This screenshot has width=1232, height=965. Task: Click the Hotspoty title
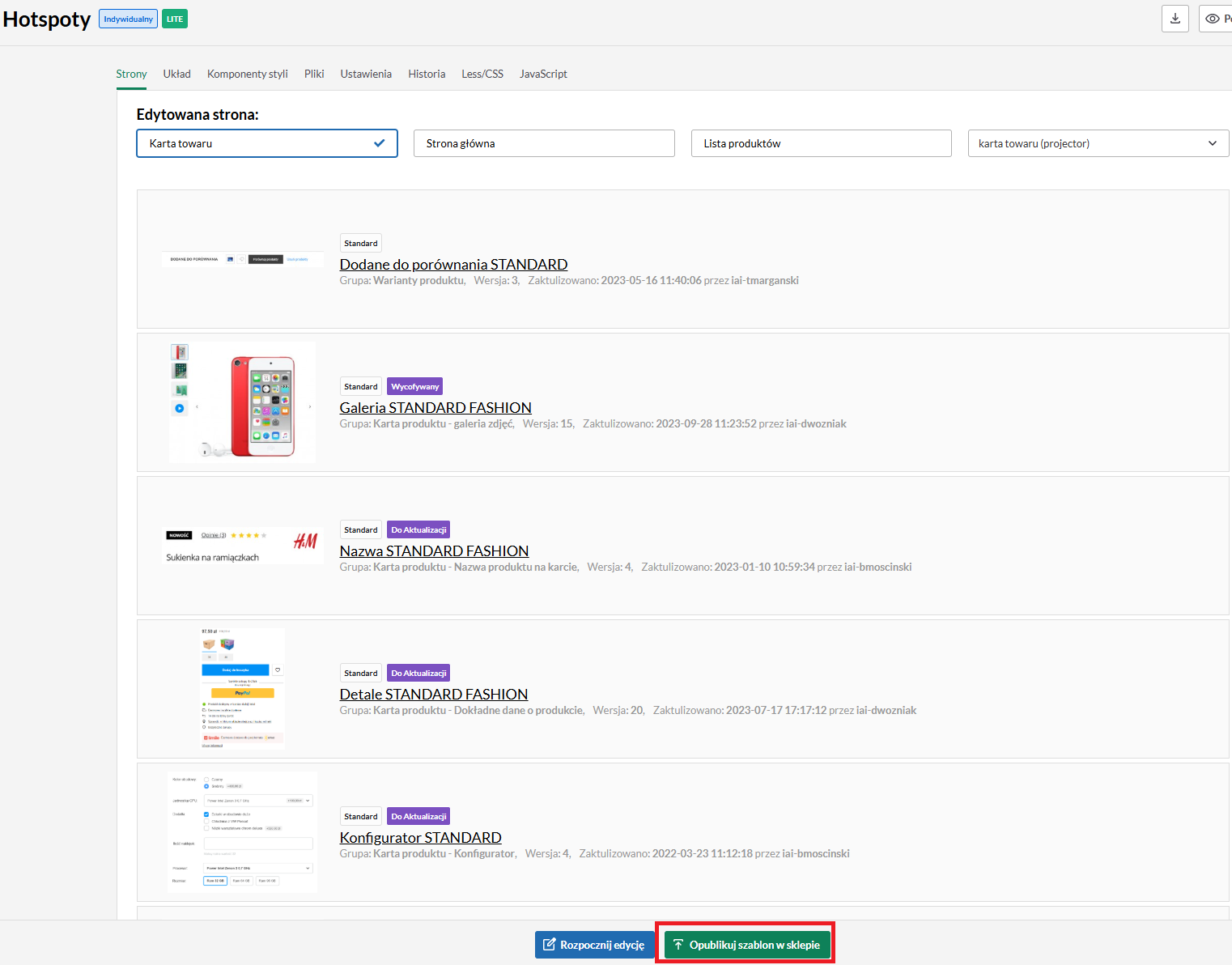[x=47, y=19]
